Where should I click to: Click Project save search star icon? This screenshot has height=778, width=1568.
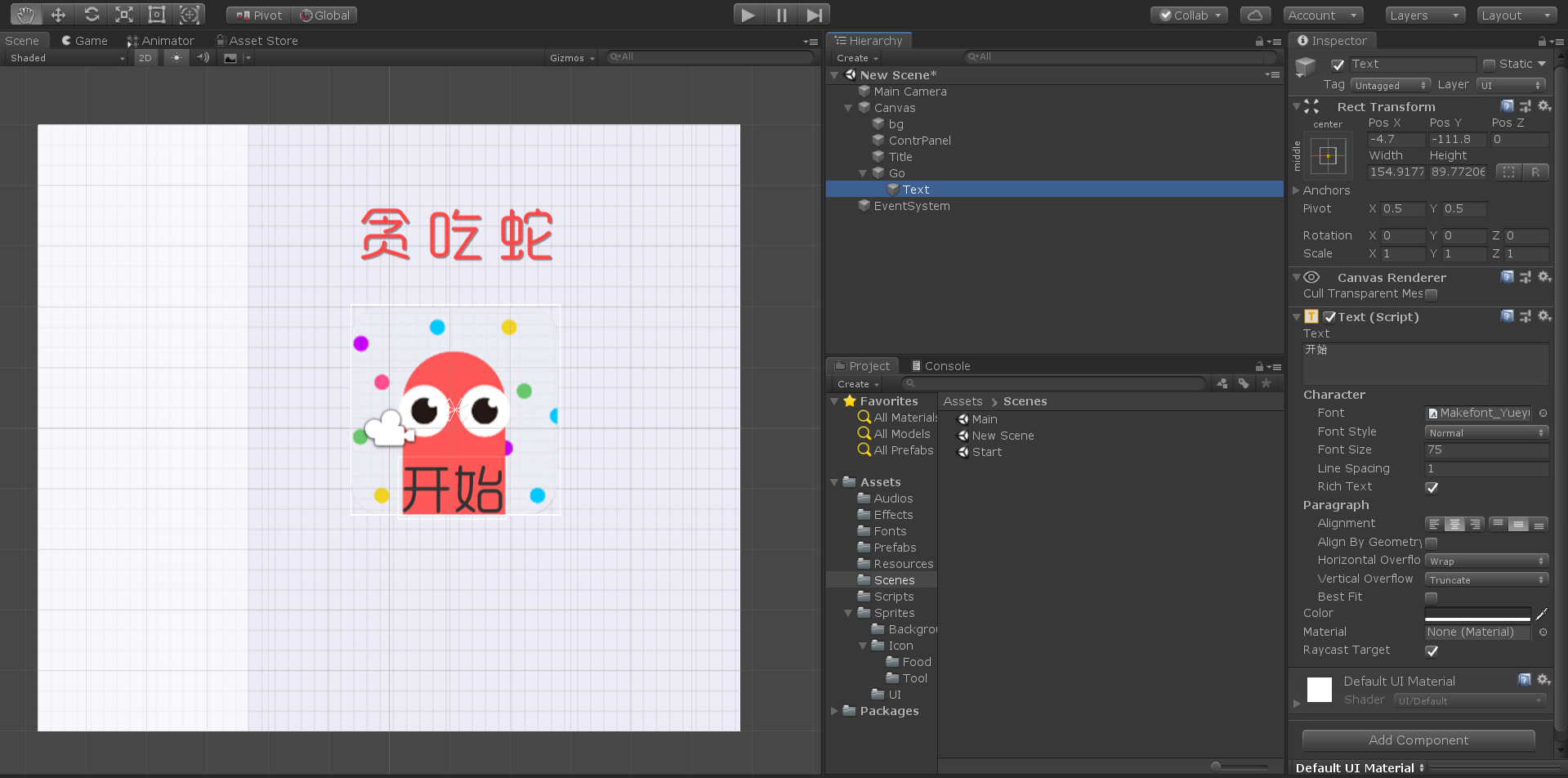1266,383
